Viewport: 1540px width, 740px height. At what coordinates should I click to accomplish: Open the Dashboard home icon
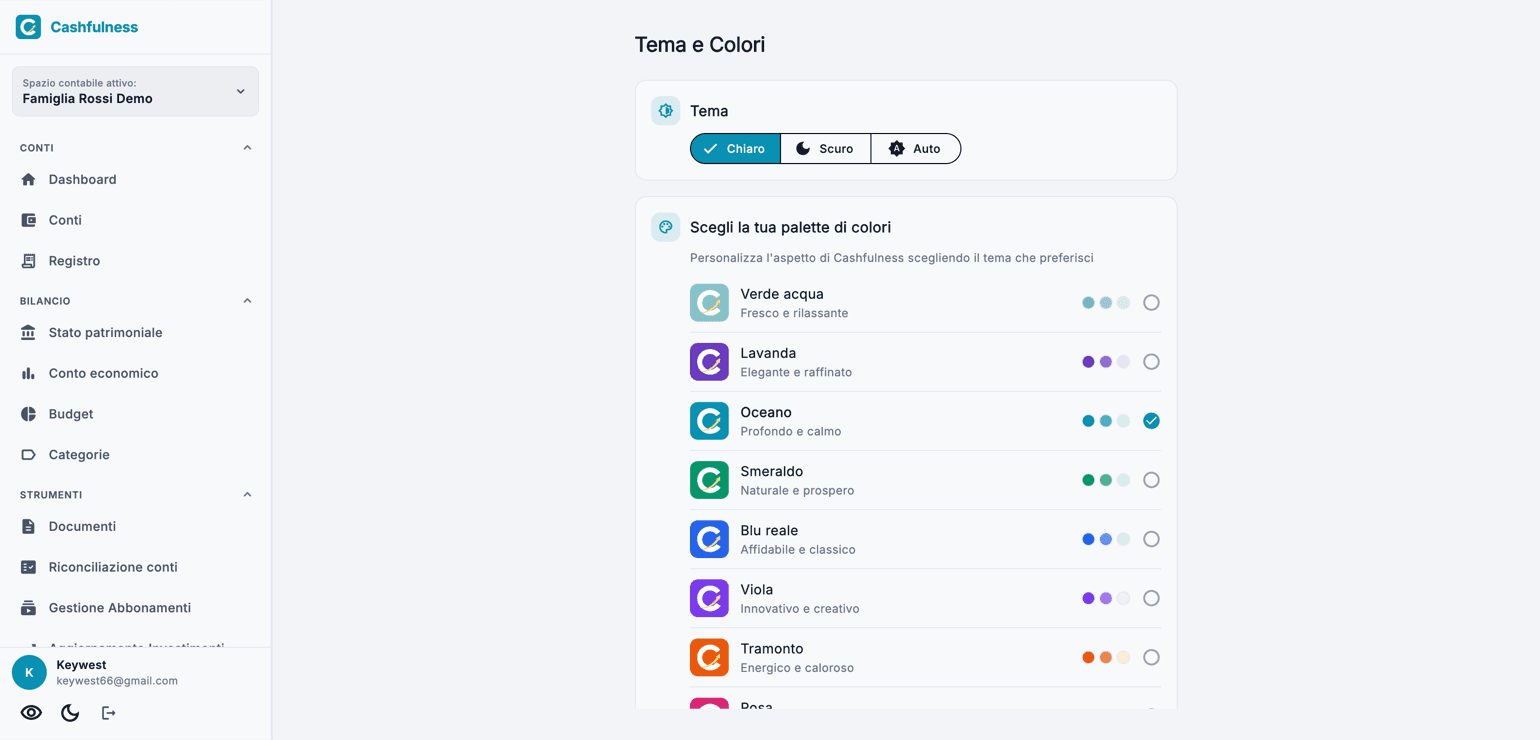pos(28,179)
